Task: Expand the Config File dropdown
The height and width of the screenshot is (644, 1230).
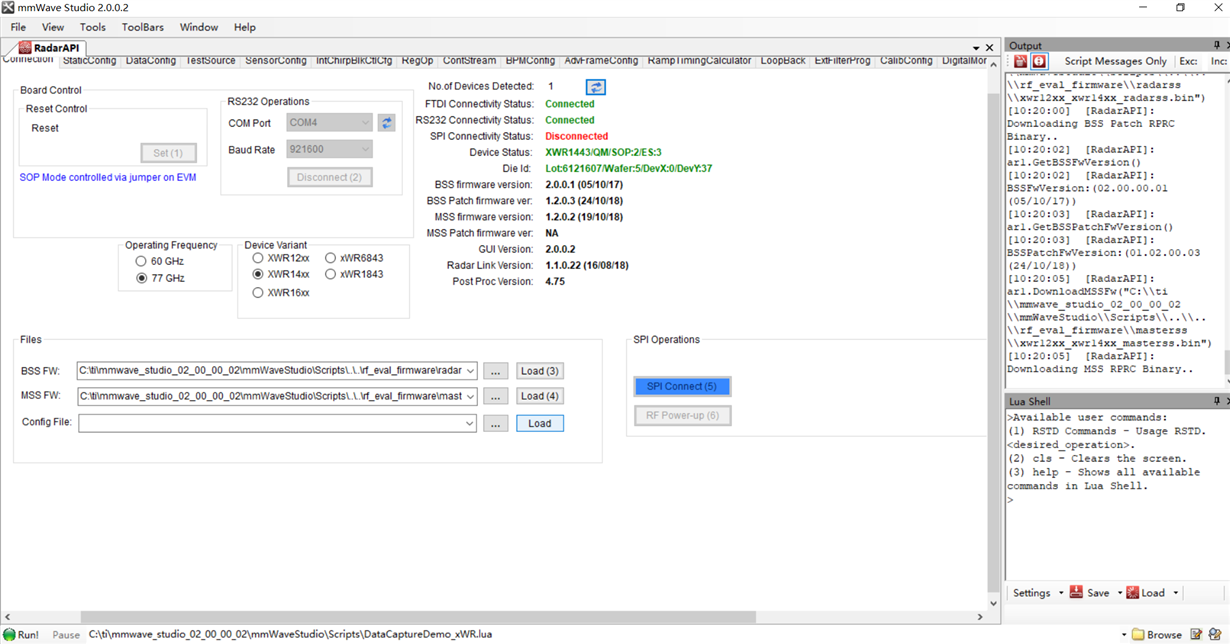Action: click(x=470, y=423)
